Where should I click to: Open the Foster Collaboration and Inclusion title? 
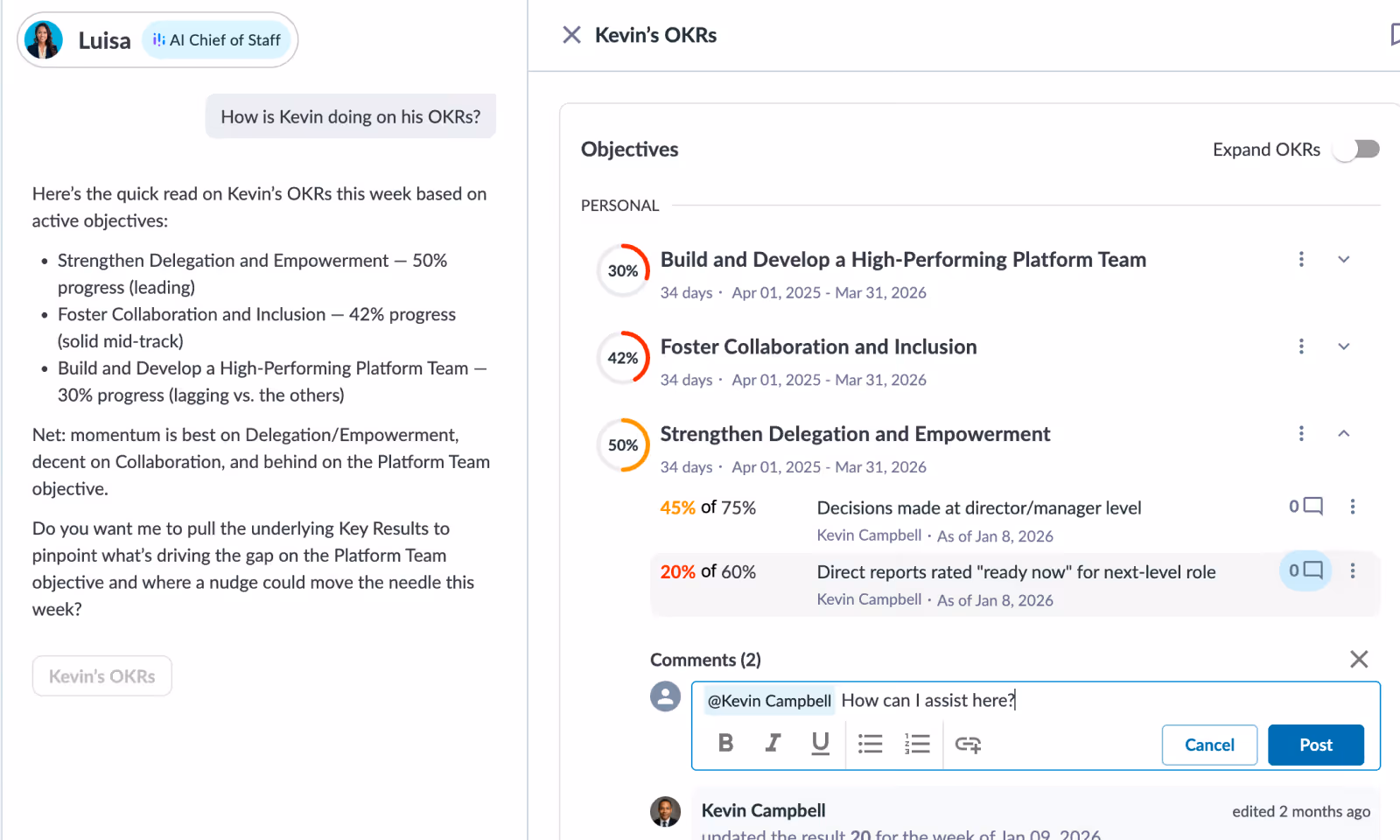[x=818, y=347]
